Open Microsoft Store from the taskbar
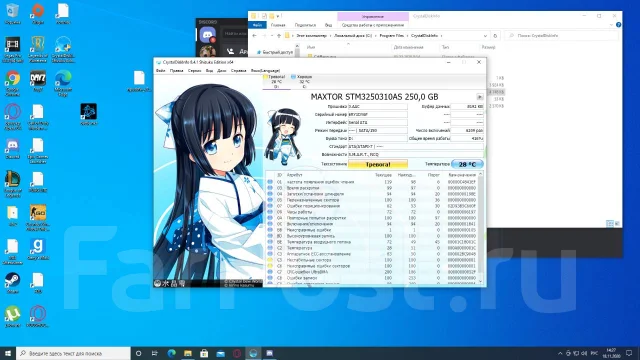Viewport: 640px width, 360px height. (x=204, y=353)
